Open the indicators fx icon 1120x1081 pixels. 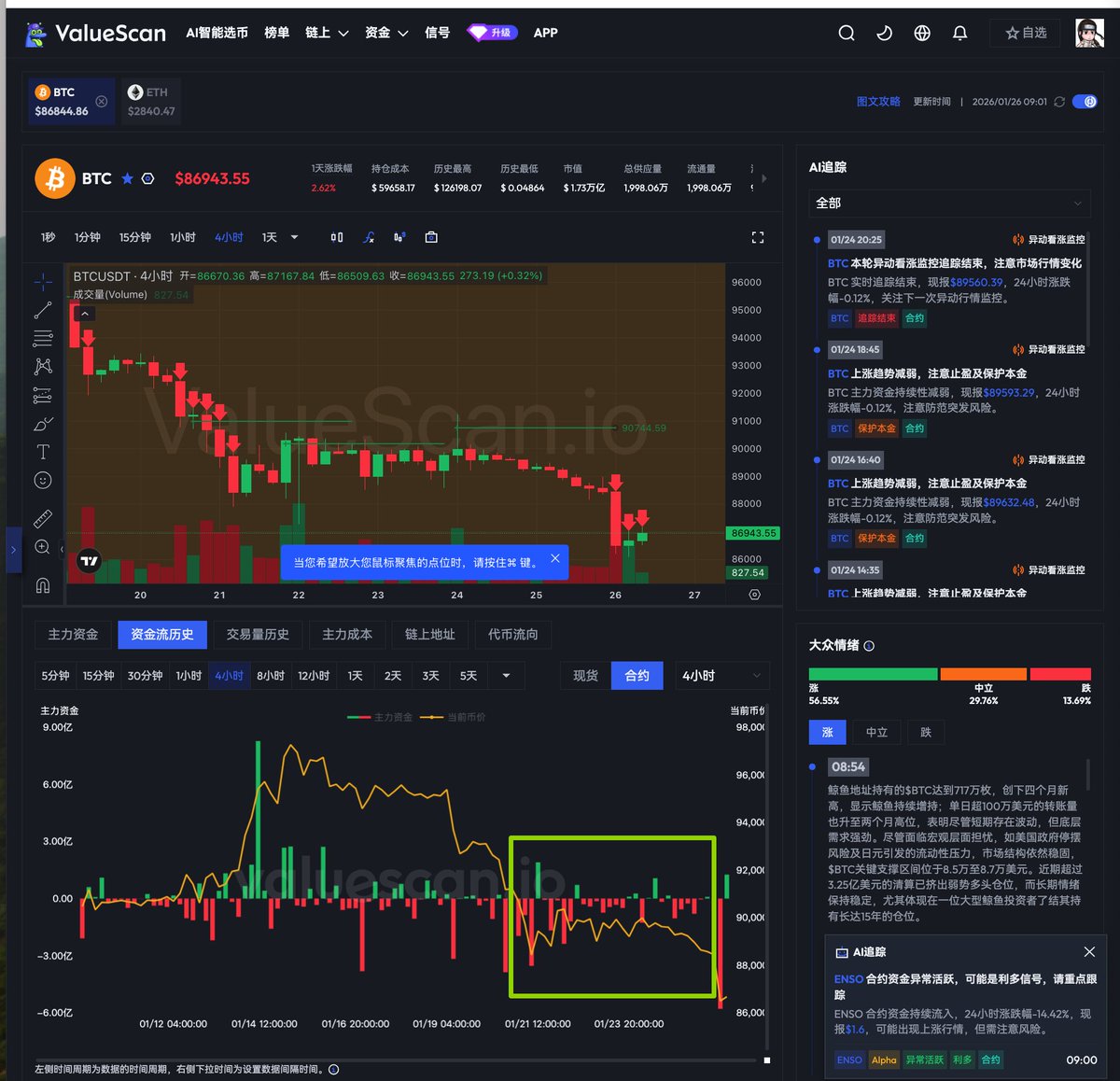[x=369, y=237]
